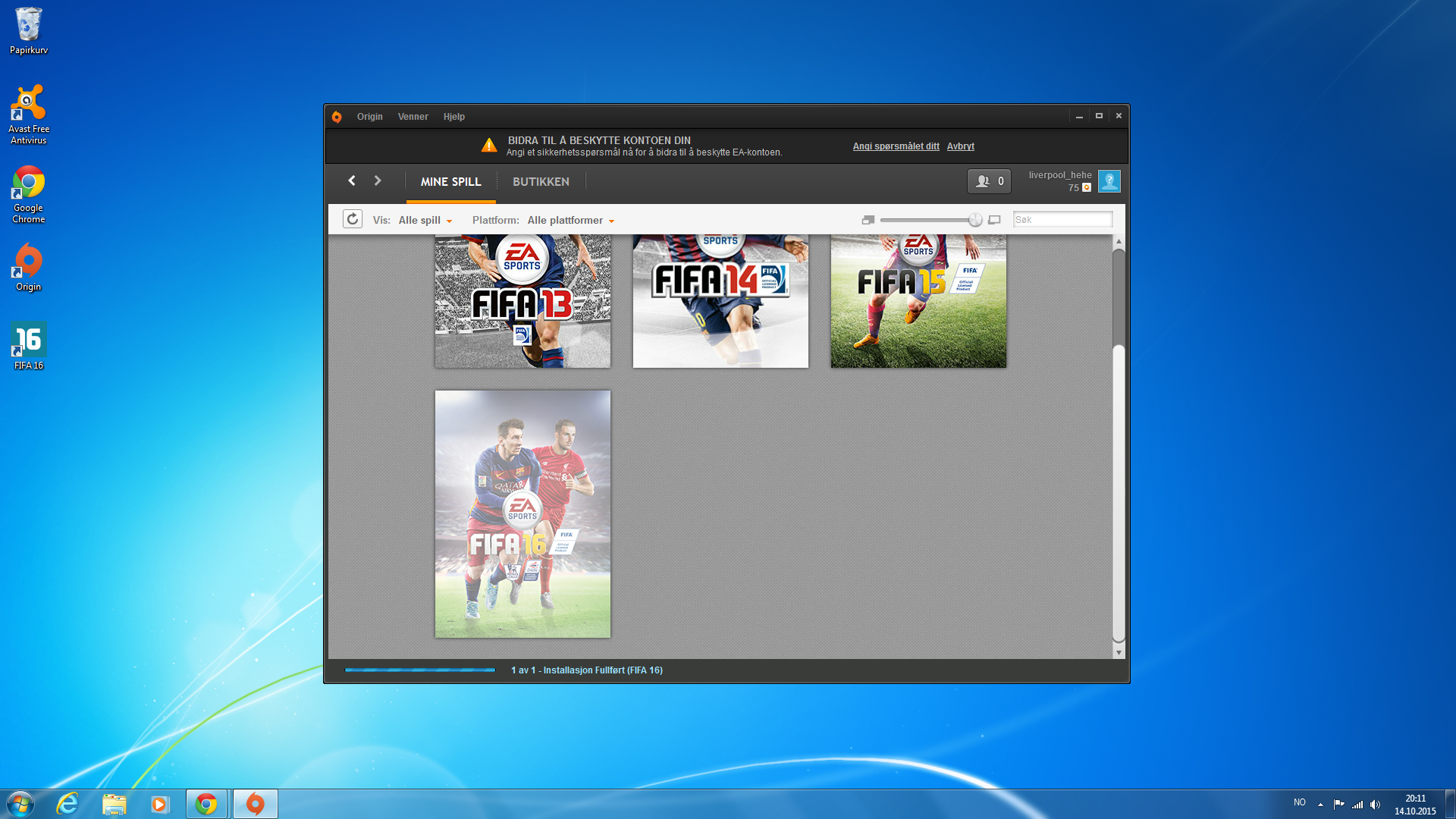Click the Origin points icon next to 75
The height and width of the screenshot is (819, 1456).
pos(1087,188)
